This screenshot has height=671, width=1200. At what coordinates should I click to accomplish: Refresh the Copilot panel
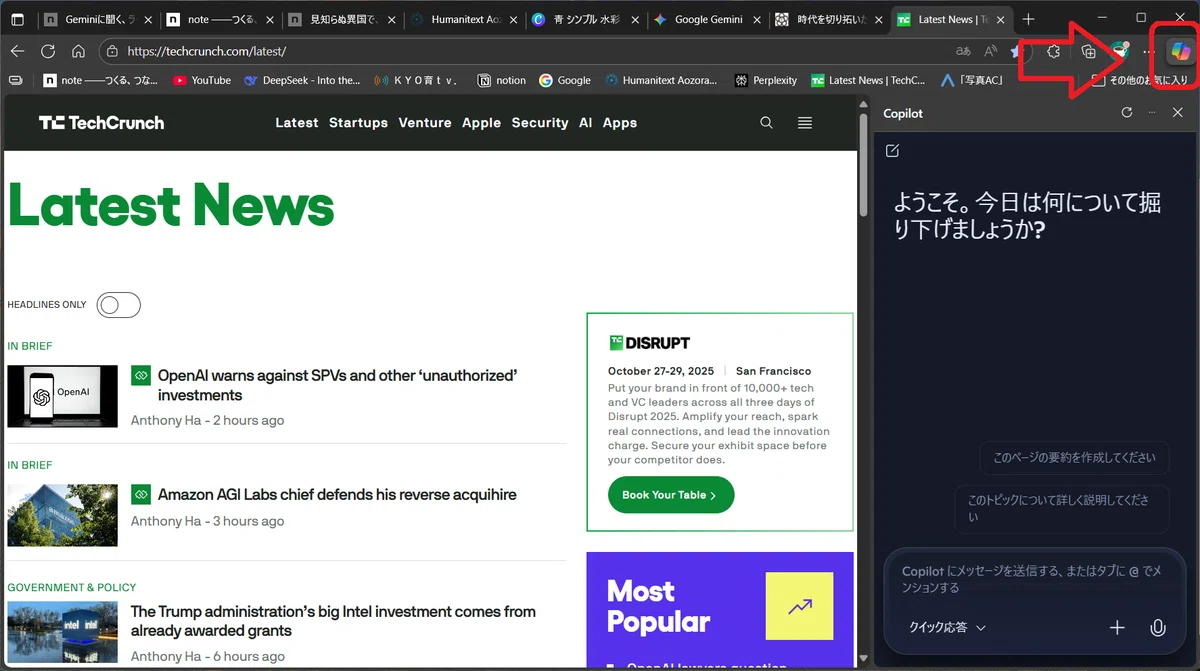tap(1127, 113)
